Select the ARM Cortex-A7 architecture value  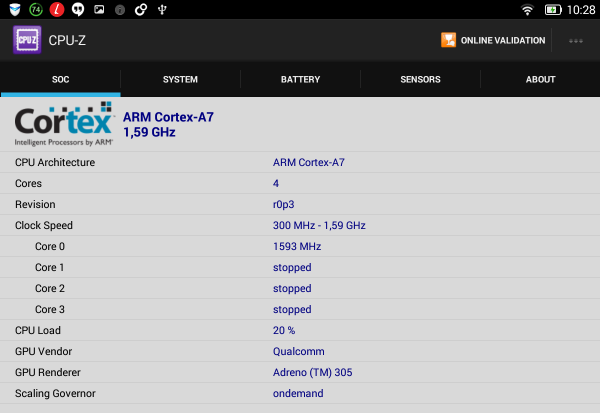click(x=309, y=162)
